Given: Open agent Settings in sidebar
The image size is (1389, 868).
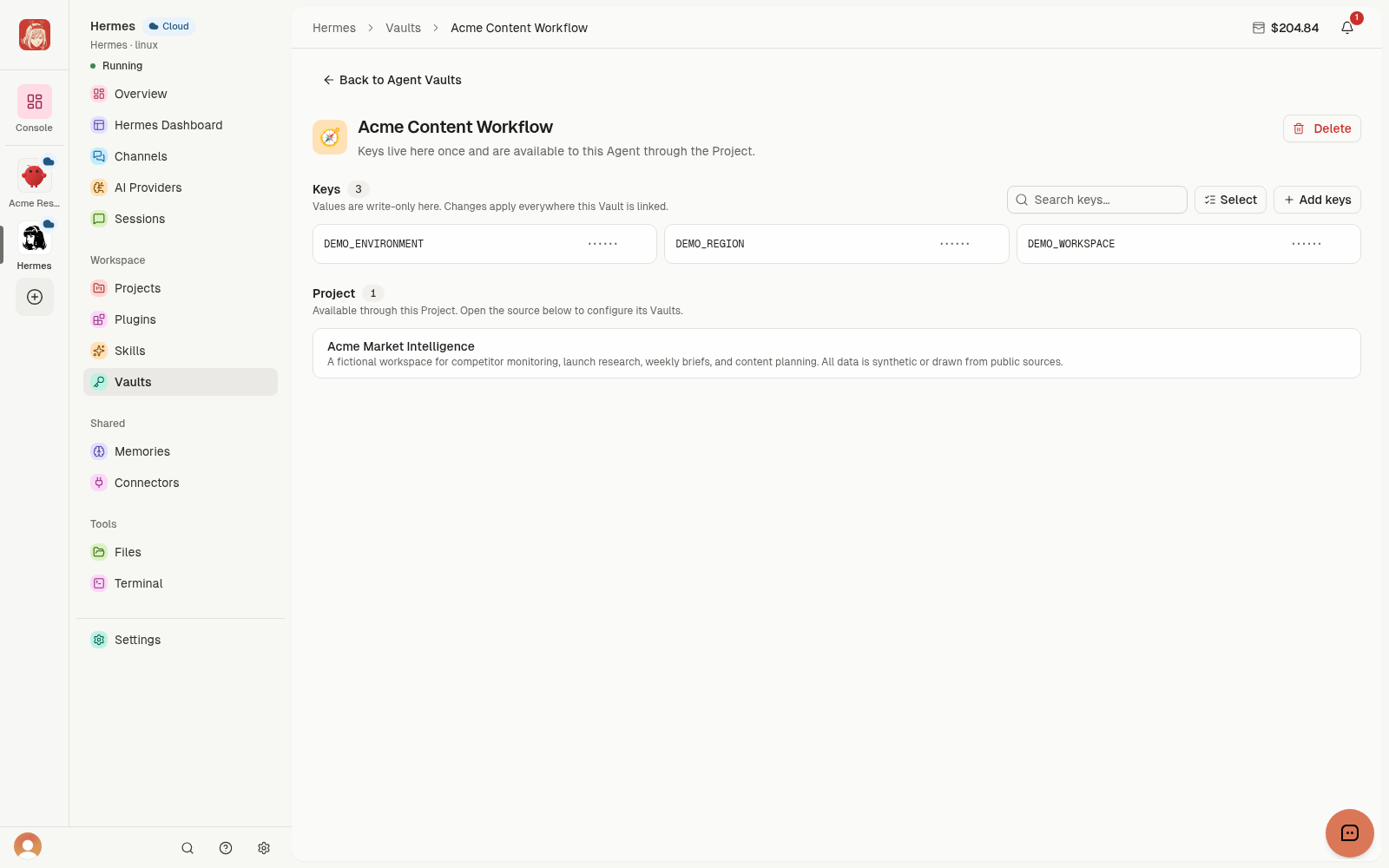Looking at the screenshot, I should click(x=181, y=640).
